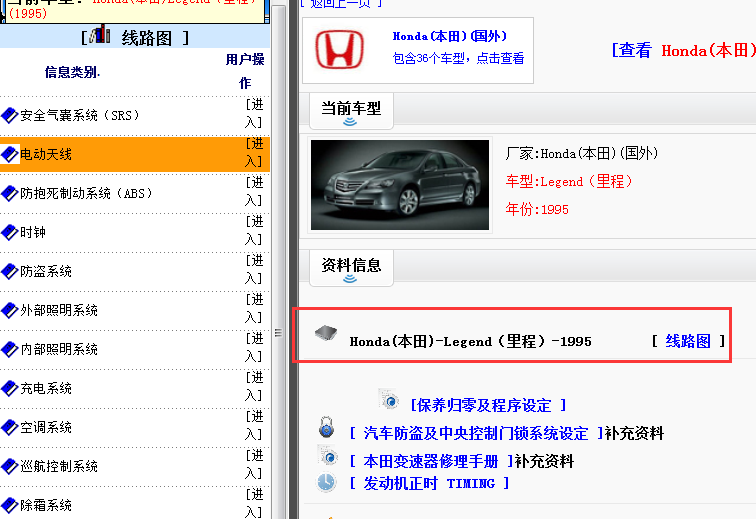Click Honda(本田)(国外) brand link
The image size is (756, 519).
(x=449, y=36)
